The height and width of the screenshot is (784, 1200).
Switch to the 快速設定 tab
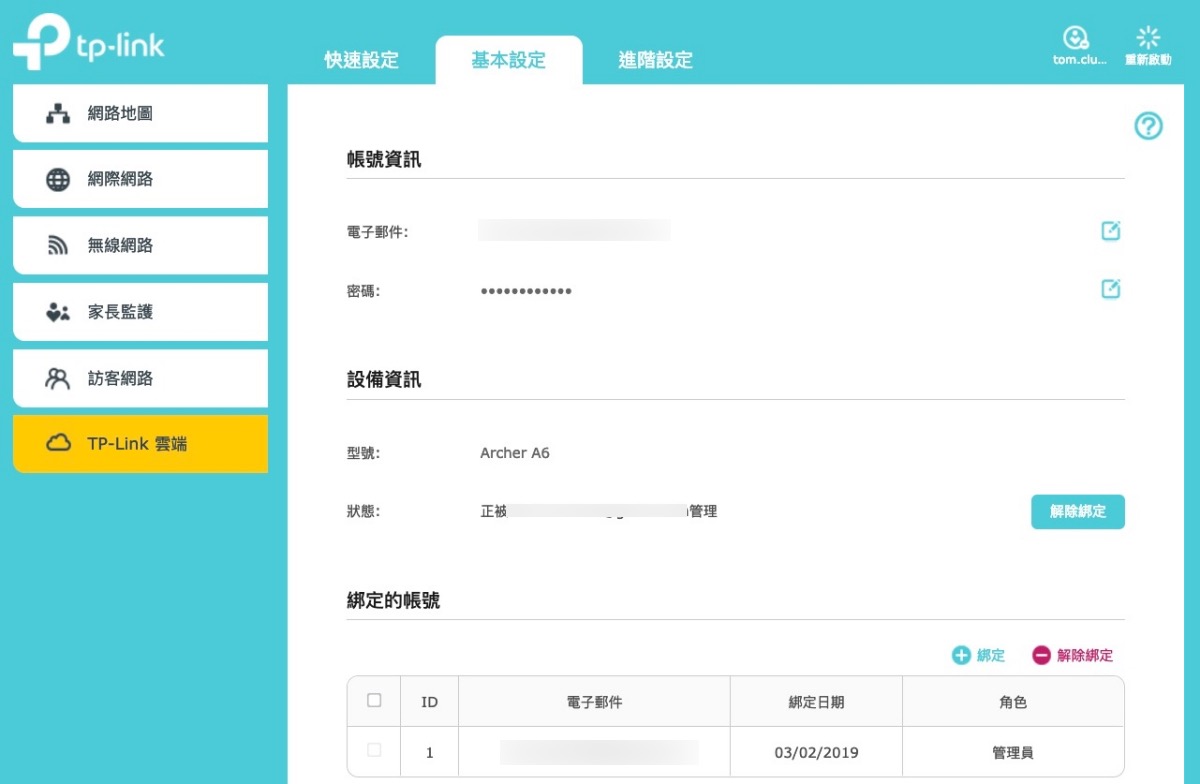[x=361, y=60]
